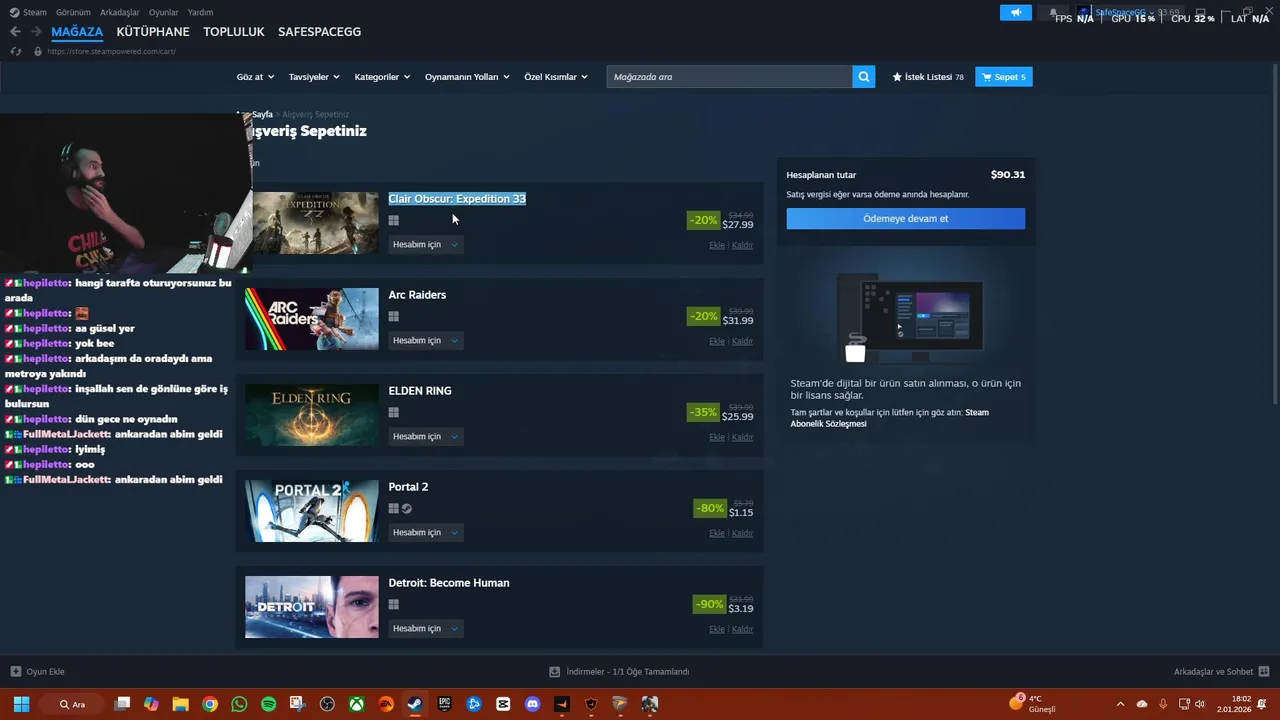The image size is (1280, 720).
Task: Click Ekle for Arc Raiders
Action: (717, 341)
